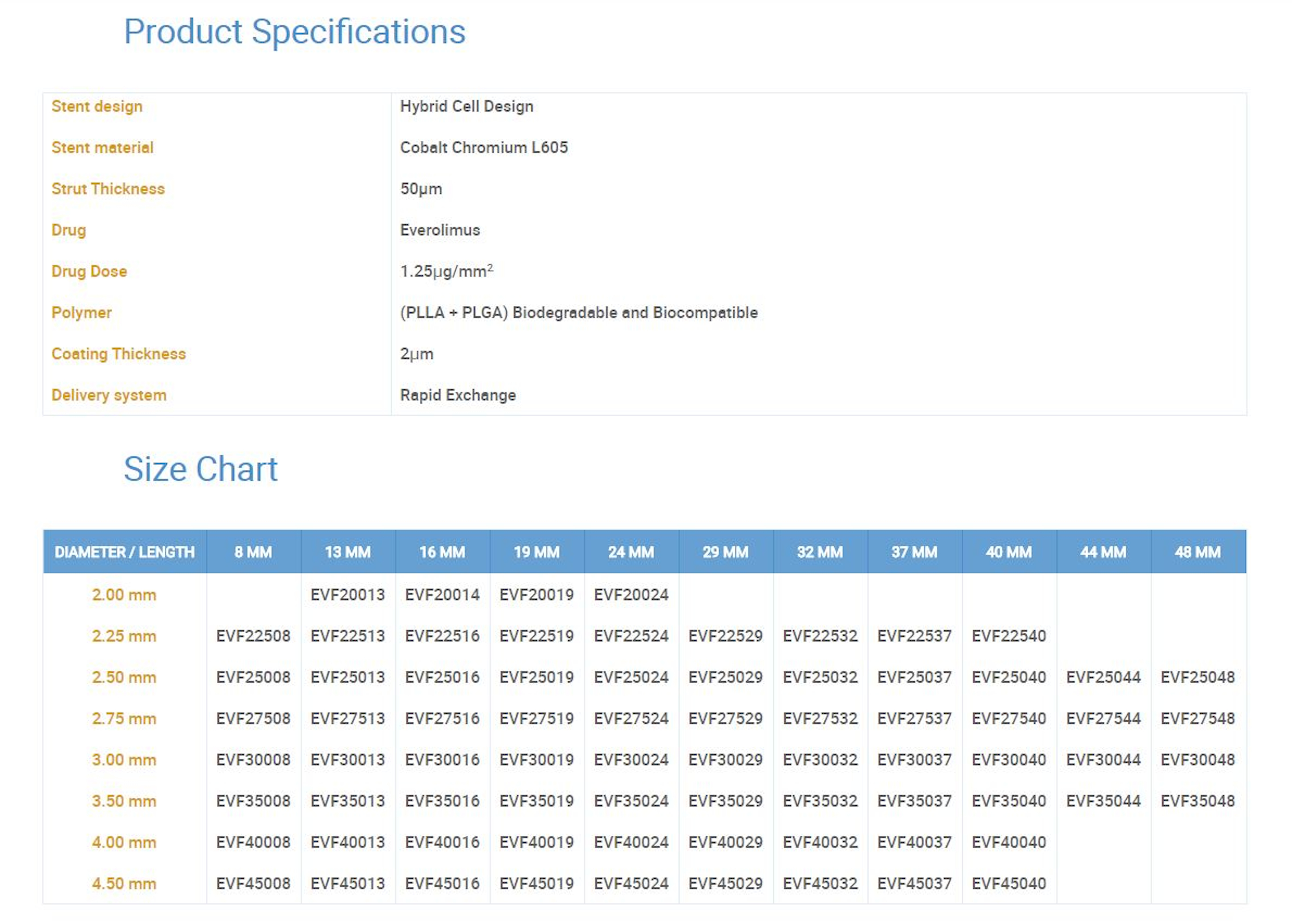
Task: Select the 2.00 mm diameter row label
Action: click(124, 595)
